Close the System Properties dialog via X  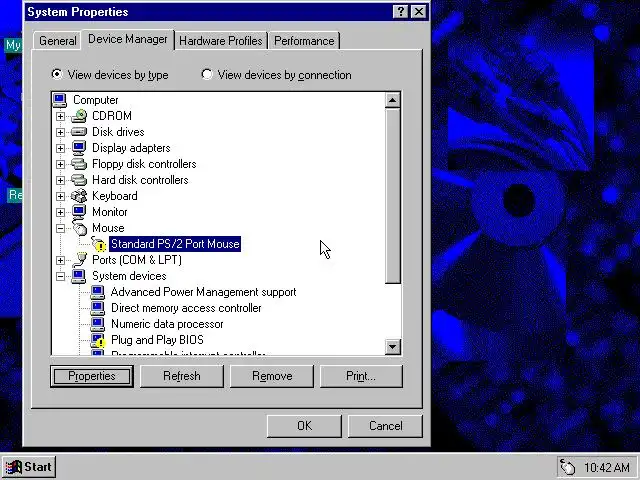click(419, 12)
